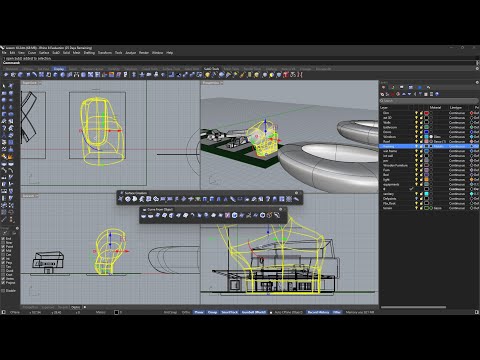Open the light layer orange color swatch
480x360 pixels.
click(426, 179)
